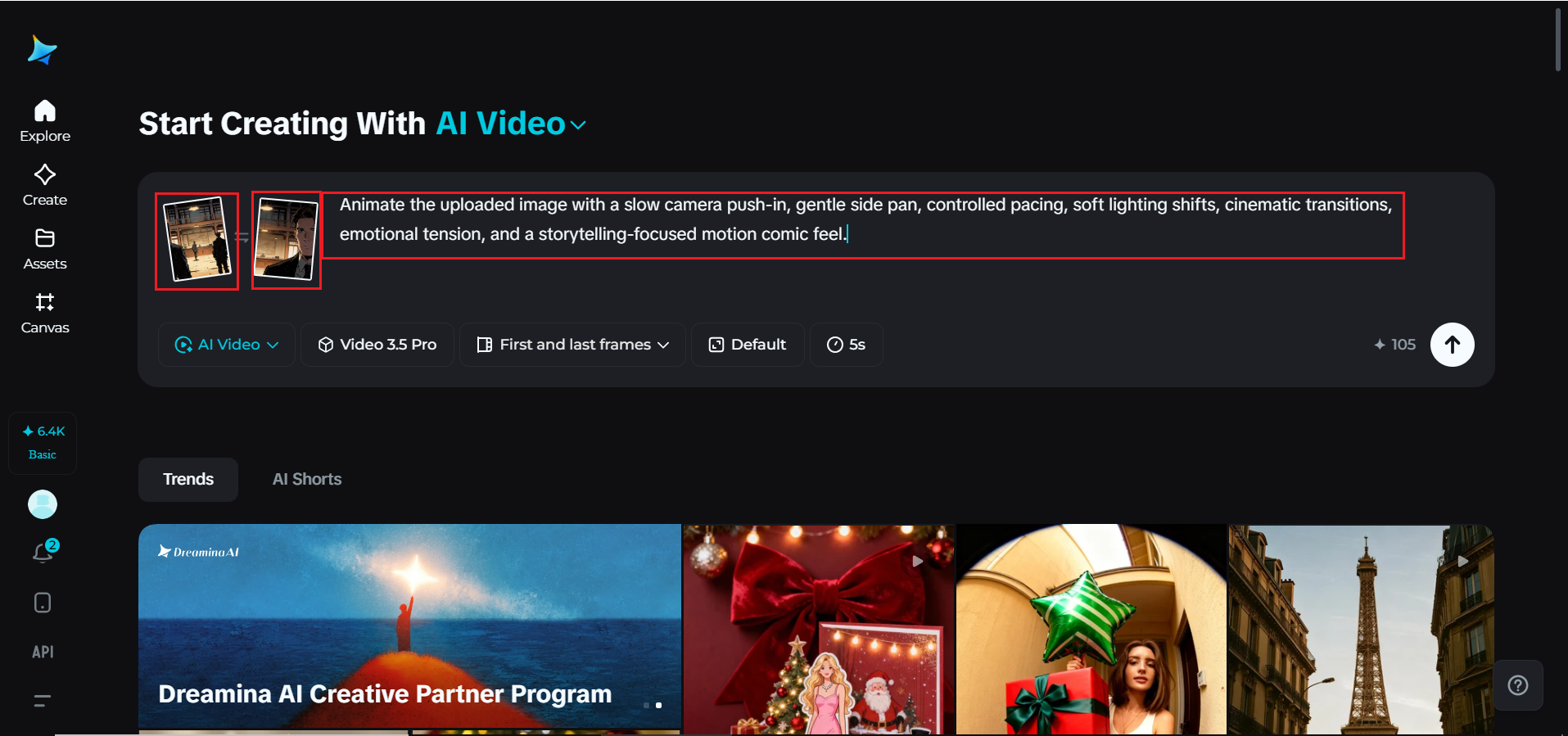This screenshot has width=1568, height=736.
Task: Open the user profile avatar
Action: point(43,504)
